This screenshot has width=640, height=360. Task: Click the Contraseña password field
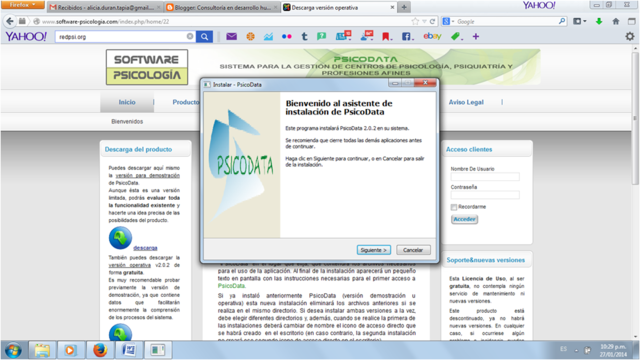coord(485,195)
